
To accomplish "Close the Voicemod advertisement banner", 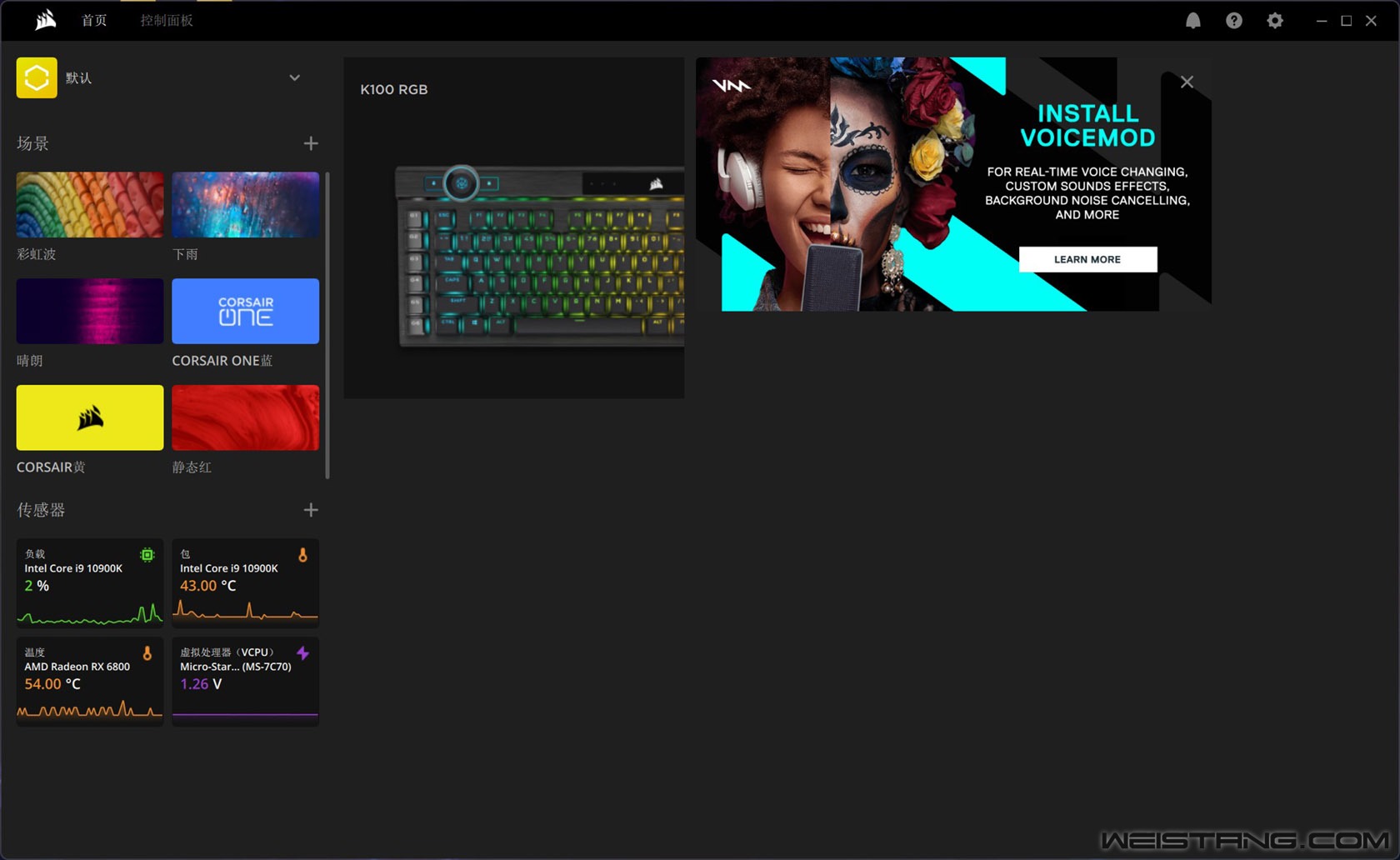I will pyautogui.click(x=1187, y=82).
